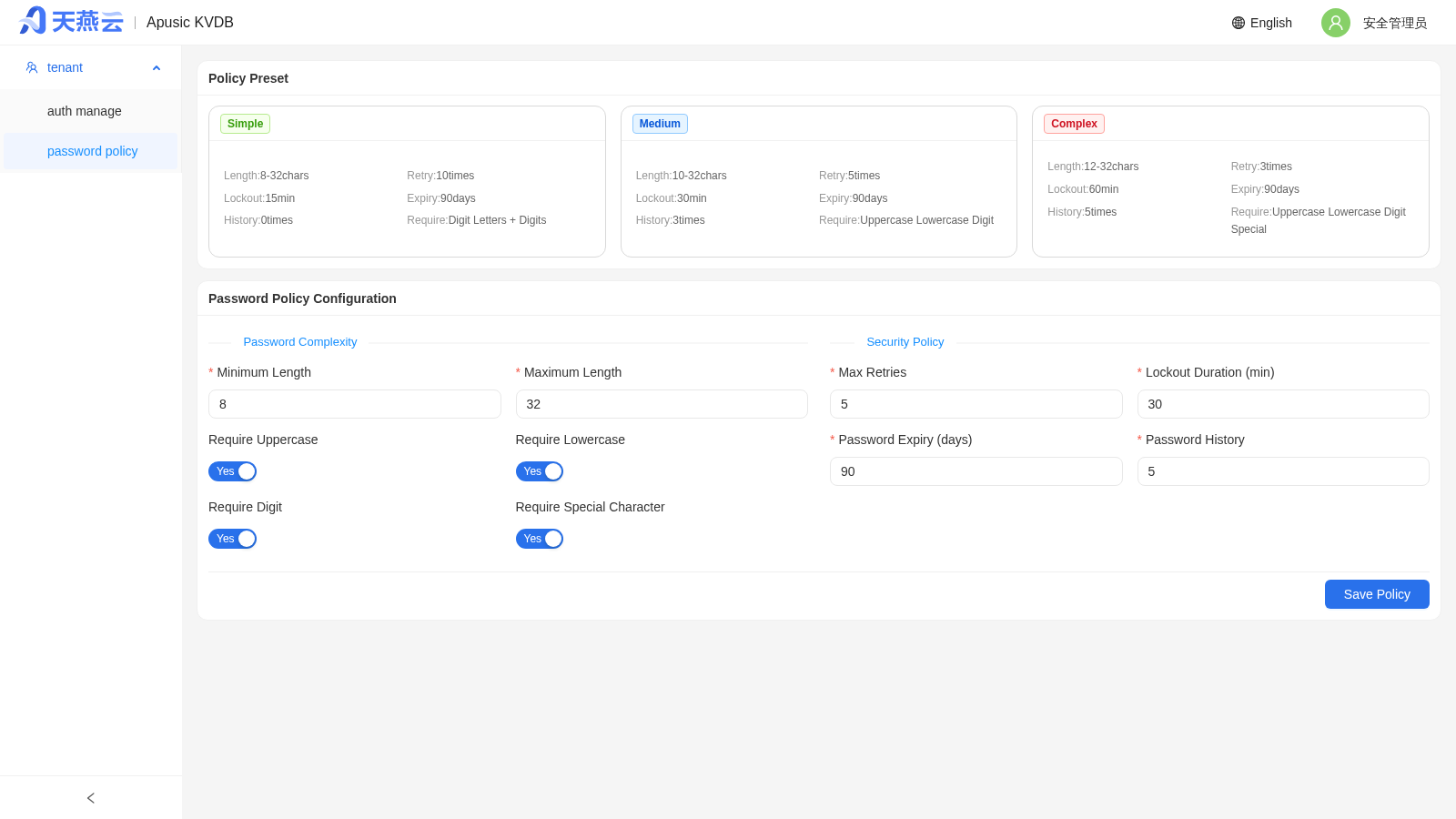
Task: Click 'Require:Digit Letters + Digits' text
Action: [x=477, y=220]
